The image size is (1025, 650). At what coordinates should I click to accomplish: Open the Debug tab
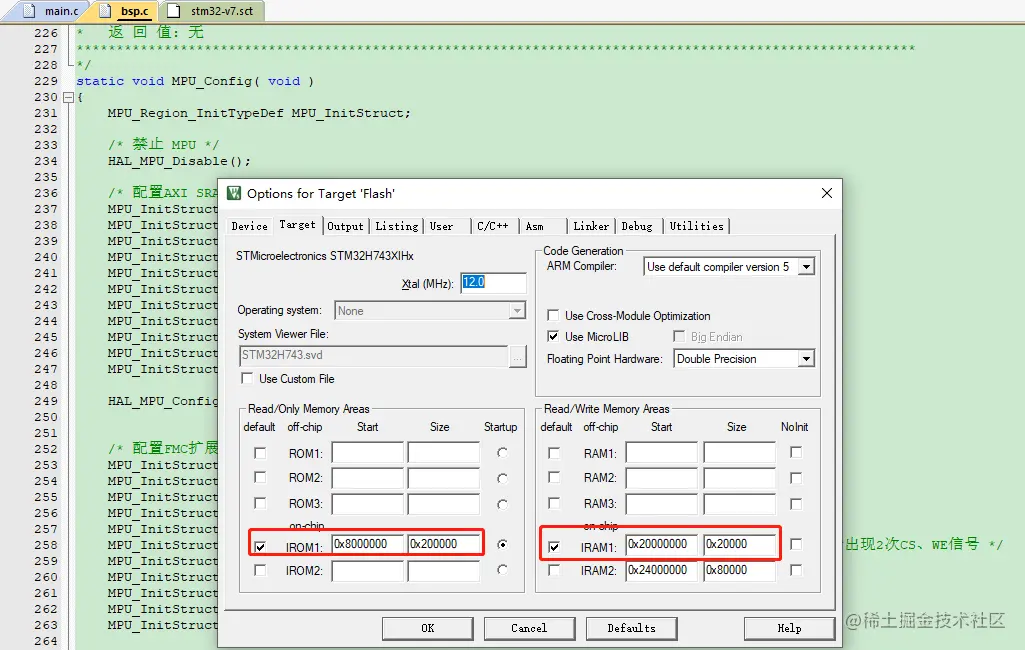click(637, 226)
